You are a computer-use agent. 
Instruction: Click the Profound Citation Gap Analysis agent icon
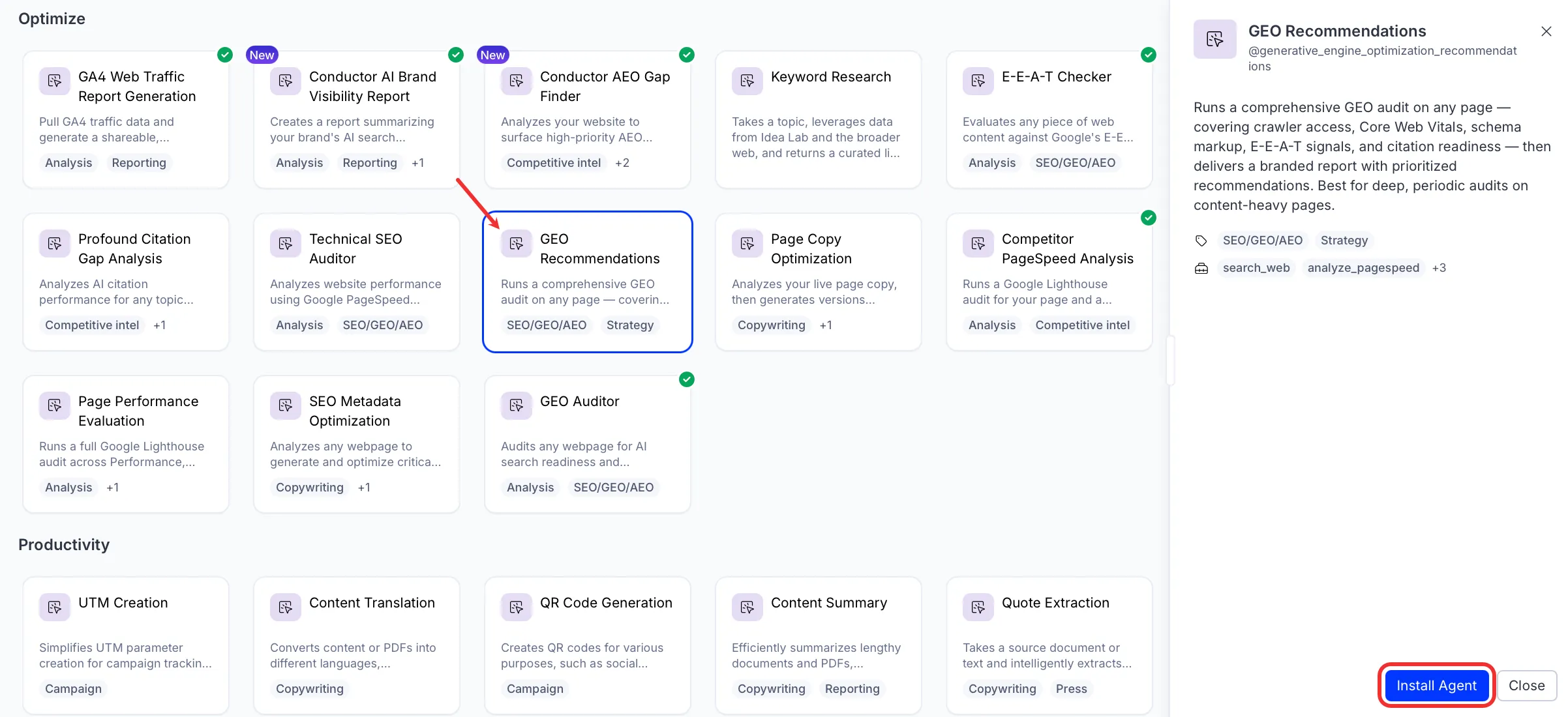(x=55, y=243)
